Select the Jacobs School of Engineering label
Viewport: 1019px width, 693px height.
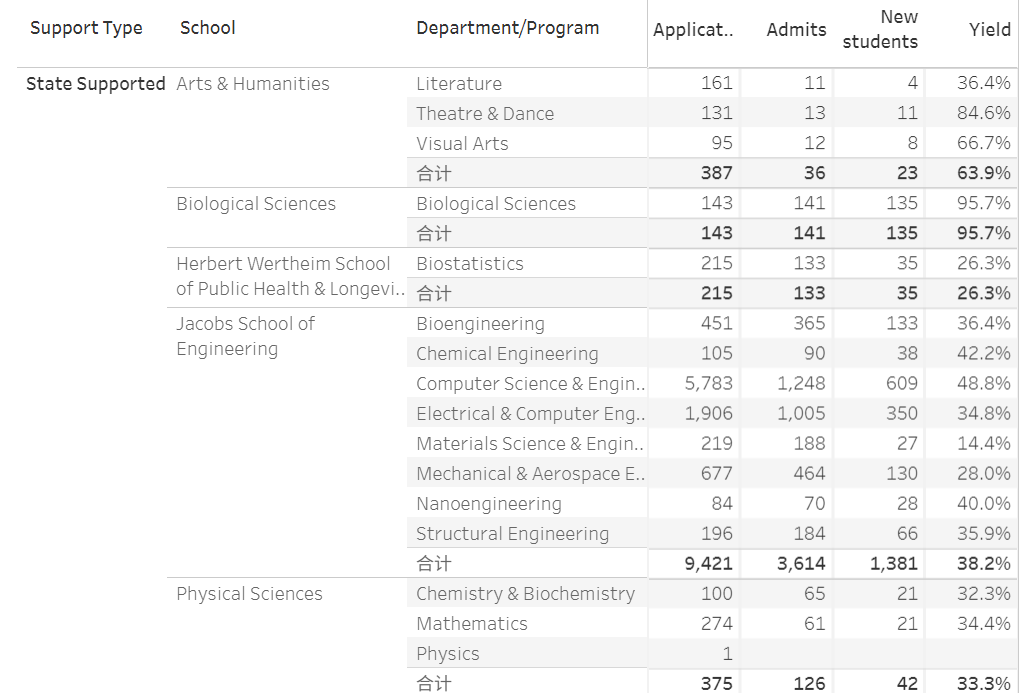(245, 336)
